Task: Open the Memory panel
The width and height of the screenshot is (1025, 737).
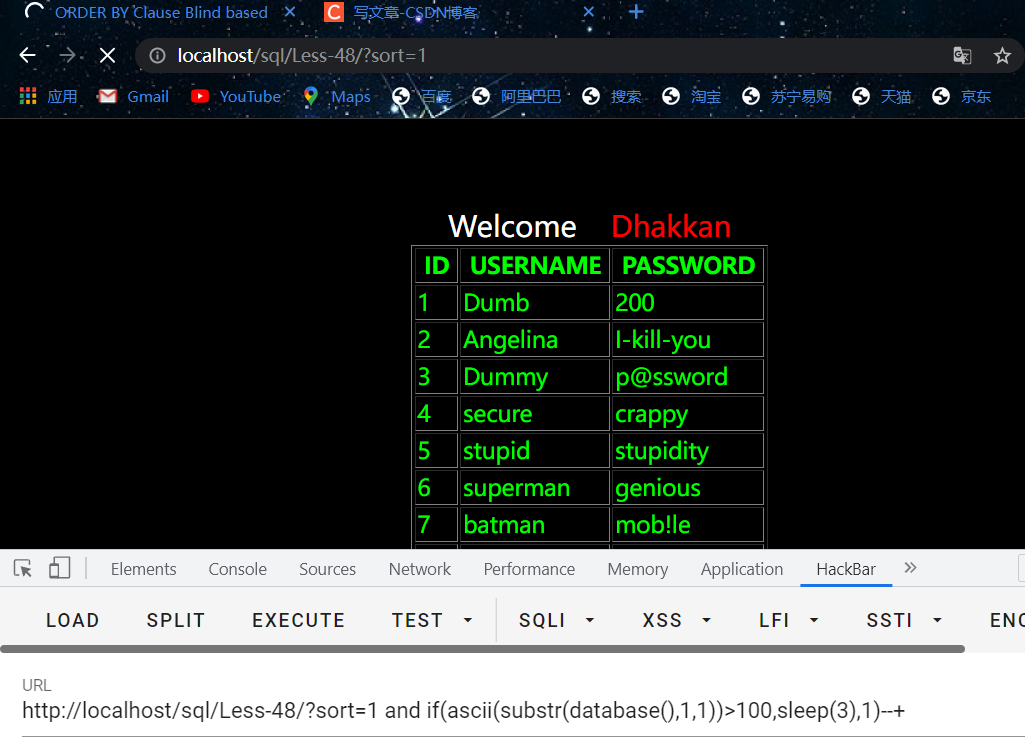Action: pyautogui.click(x=638, y=569)
